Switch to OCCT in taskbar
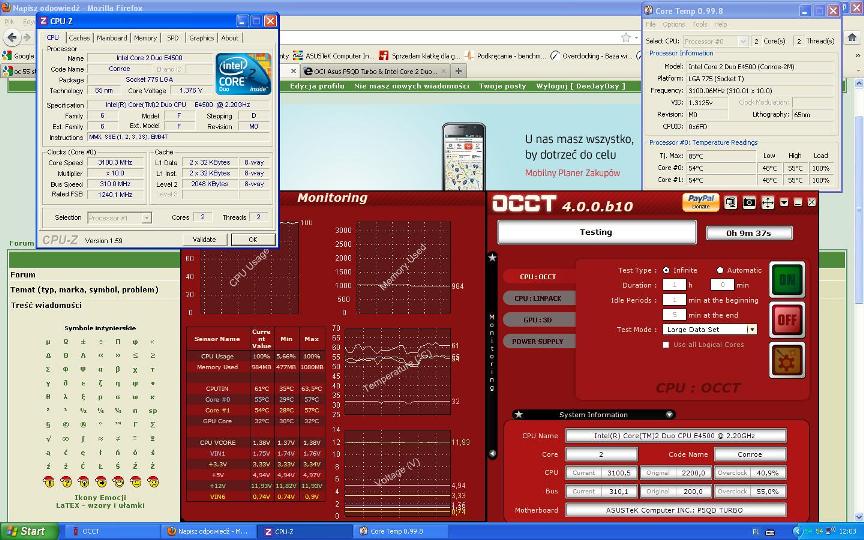Image resolution: width=864 pixels, height=540 pixels. pyautogui.click(x=113, y=531)
